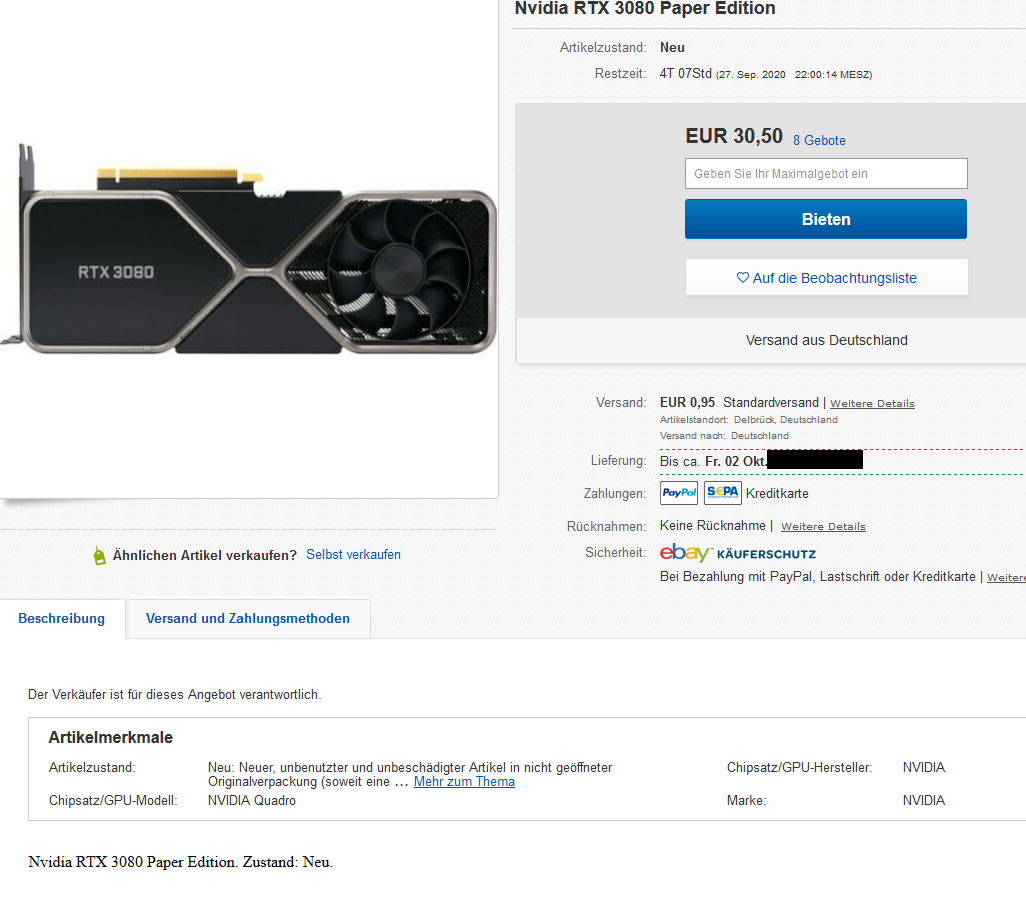Viewport: 1026px width, 913px height.
Task: Click the Mehr zum Thema link
Action: click(x=463, y=781)
